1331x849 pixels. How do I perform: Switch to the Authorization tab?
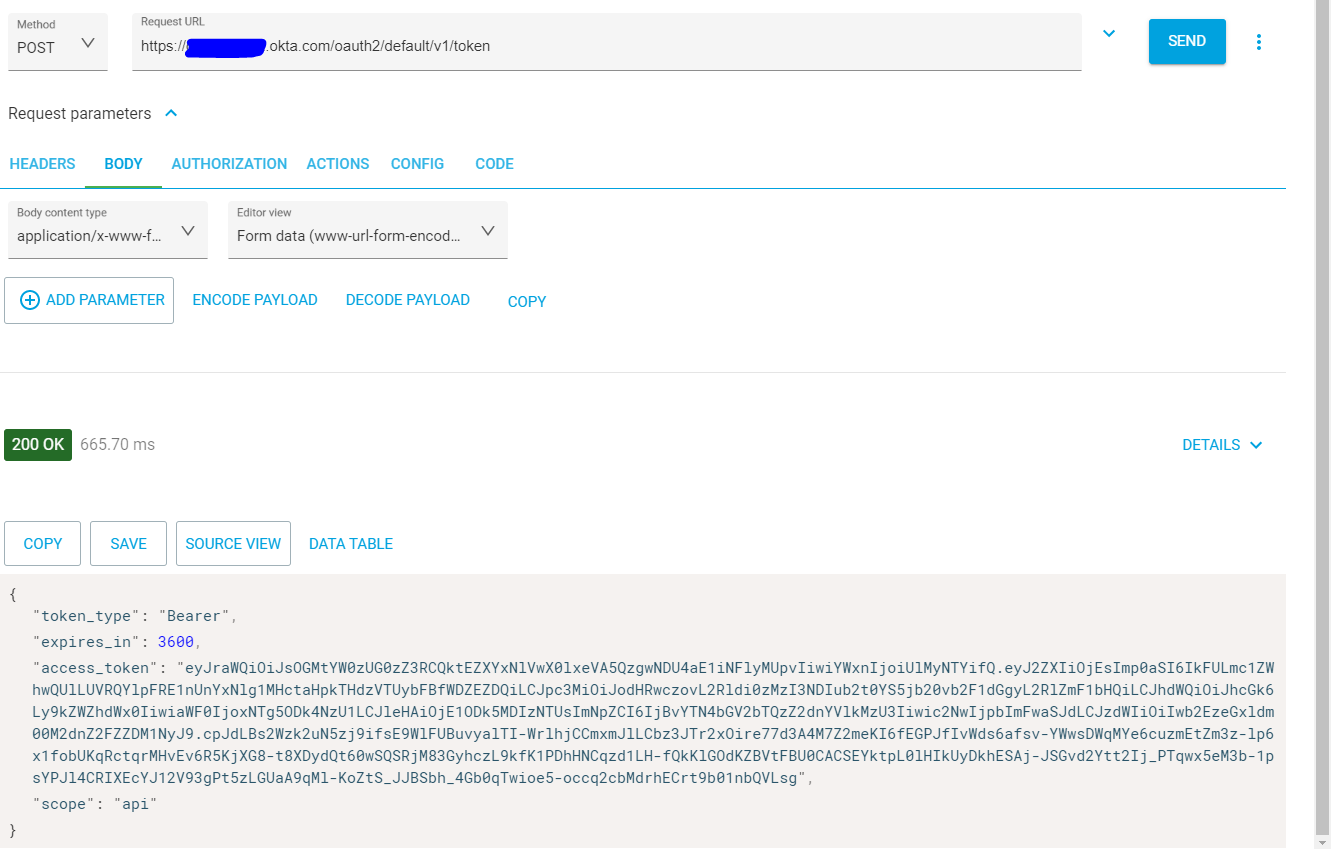pos(229,164)
